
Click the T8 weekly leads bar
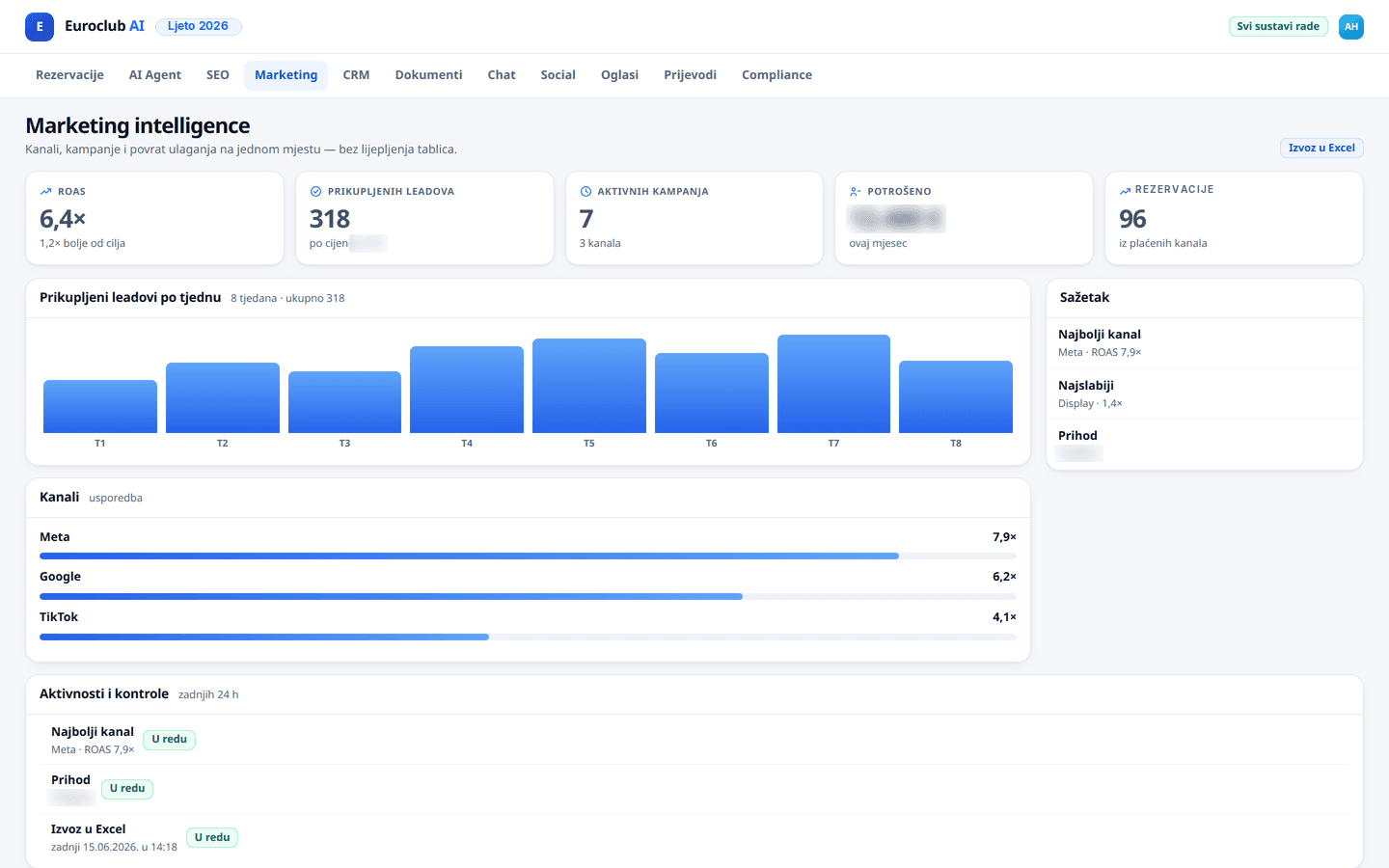[956, 396]
